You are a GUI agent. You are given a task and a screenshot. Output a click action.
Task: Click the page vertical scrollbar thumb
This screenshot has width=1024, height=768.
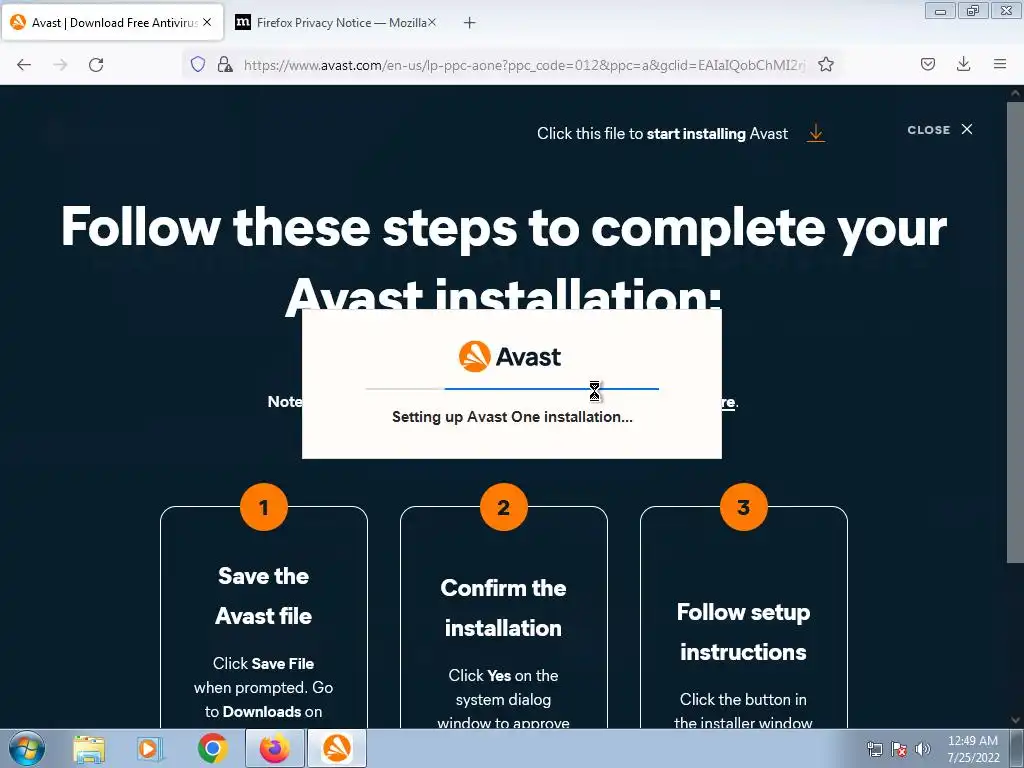tap(1015, 330)
